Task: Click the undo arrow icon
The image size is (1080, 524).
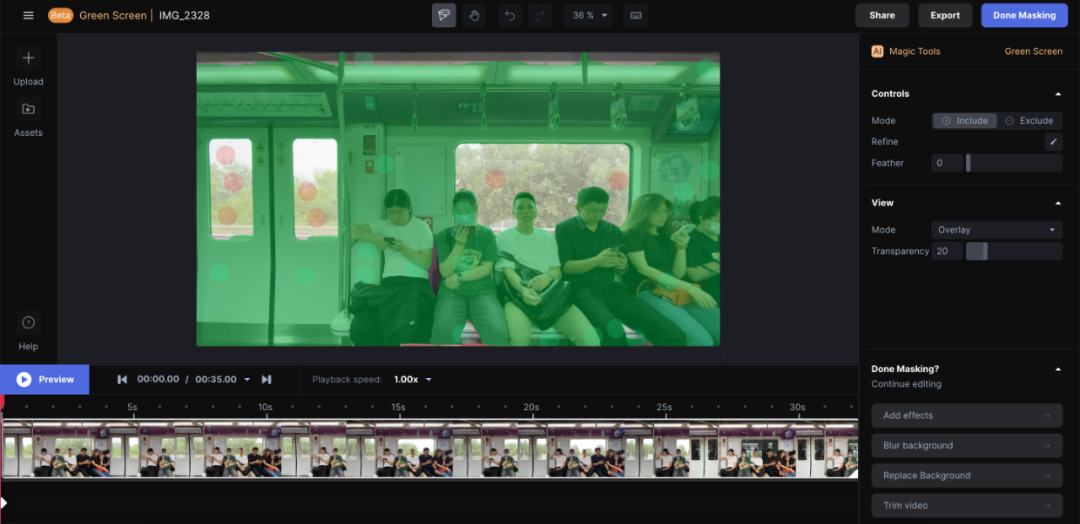Action: [x=510, y=15]
